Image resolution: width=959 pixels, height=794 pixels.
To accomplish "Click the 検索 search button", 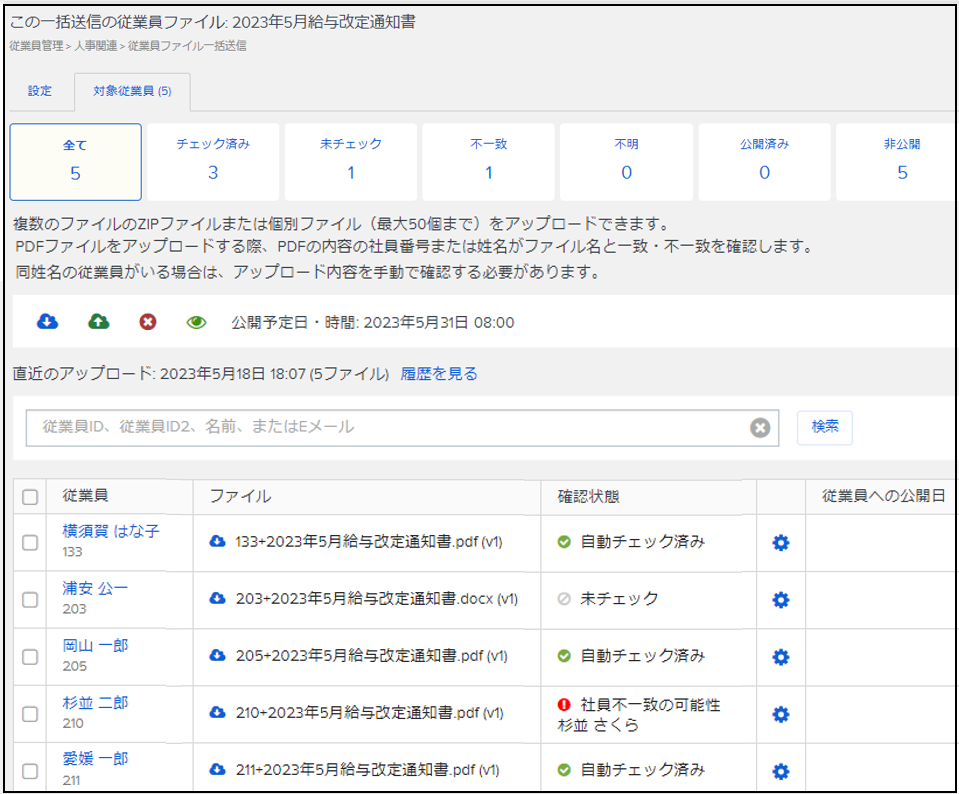I will point(824,428).
